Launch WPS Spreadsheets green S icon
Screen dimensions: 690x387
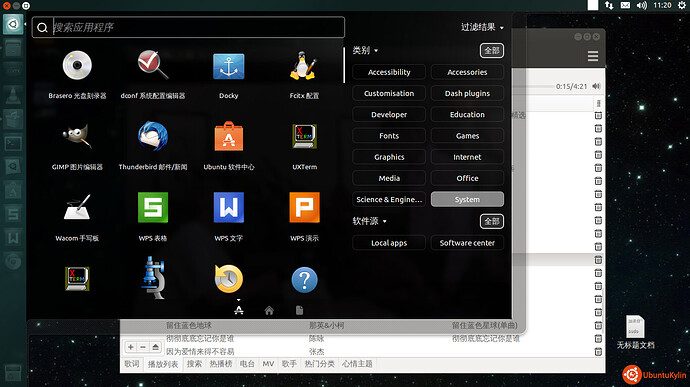153,207
